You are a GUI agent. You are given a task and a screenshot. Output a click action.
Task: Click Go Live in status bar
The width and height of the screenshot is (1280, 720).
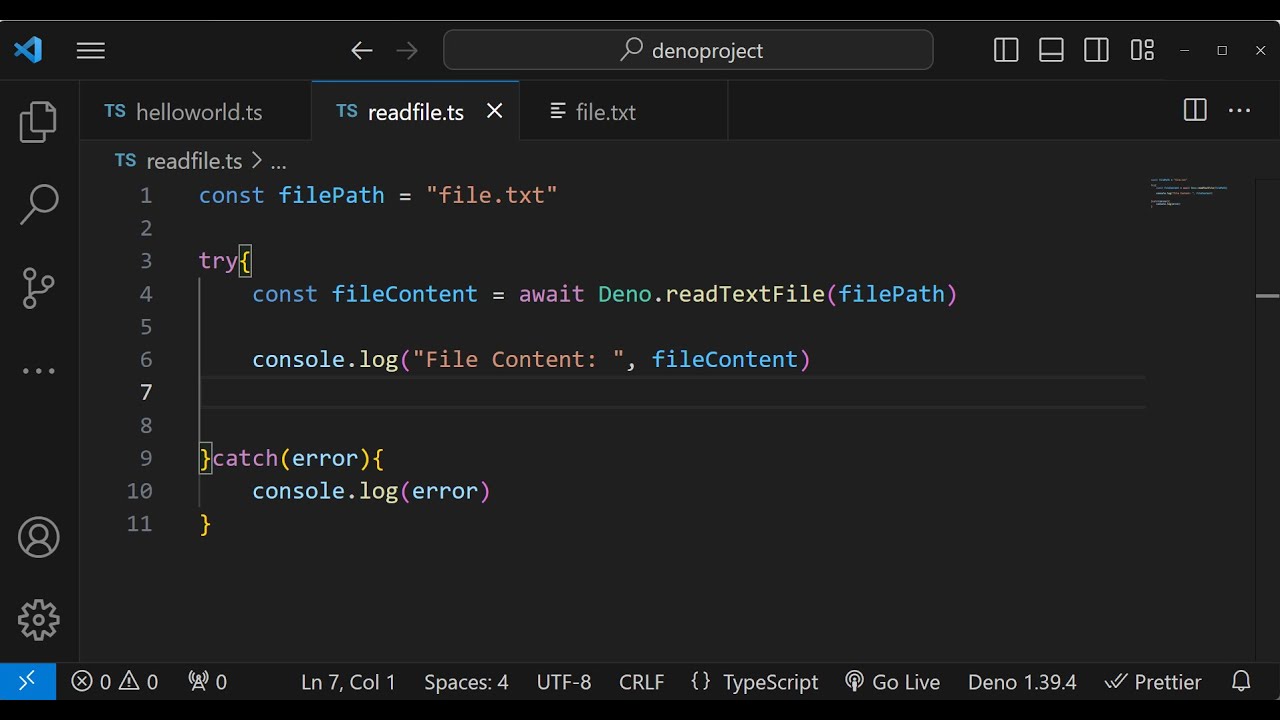click(893, 682)
